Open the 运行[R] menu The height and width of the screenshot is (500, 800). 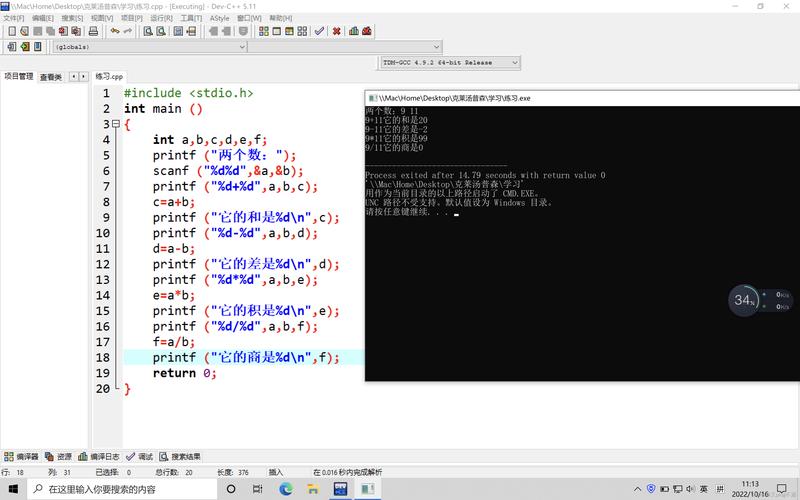click(x=160, y=18)
